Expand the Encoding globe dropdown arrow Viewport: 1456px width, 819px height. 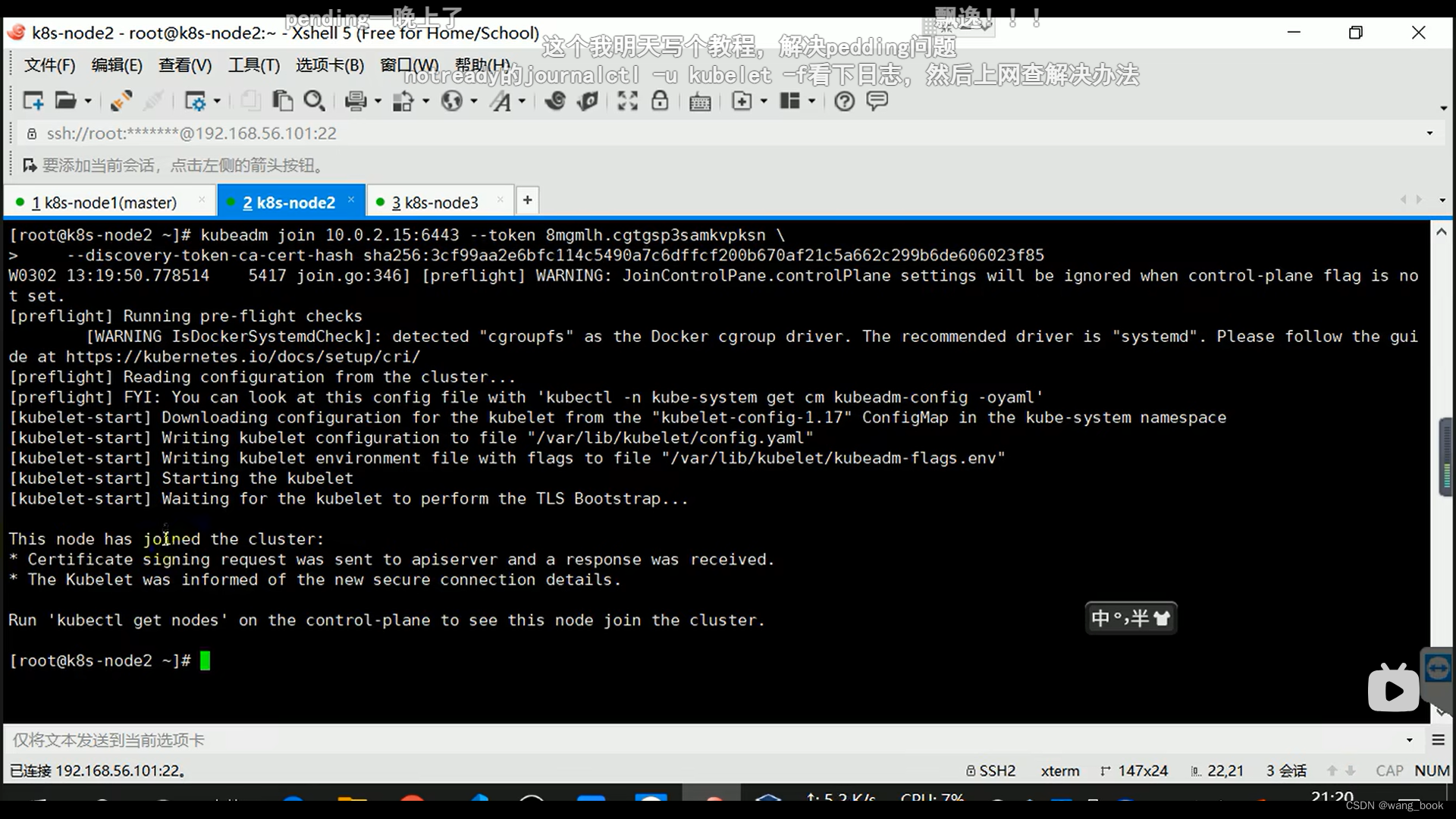[474, 101]
